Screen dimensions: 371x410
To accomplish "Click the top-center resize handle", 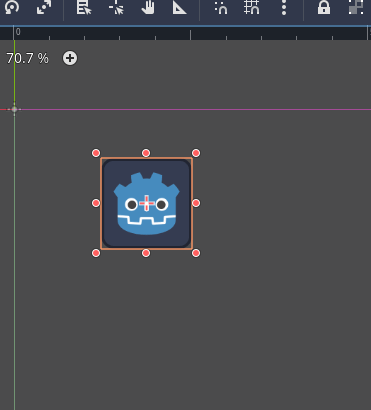I will click(x=146, y=153).
